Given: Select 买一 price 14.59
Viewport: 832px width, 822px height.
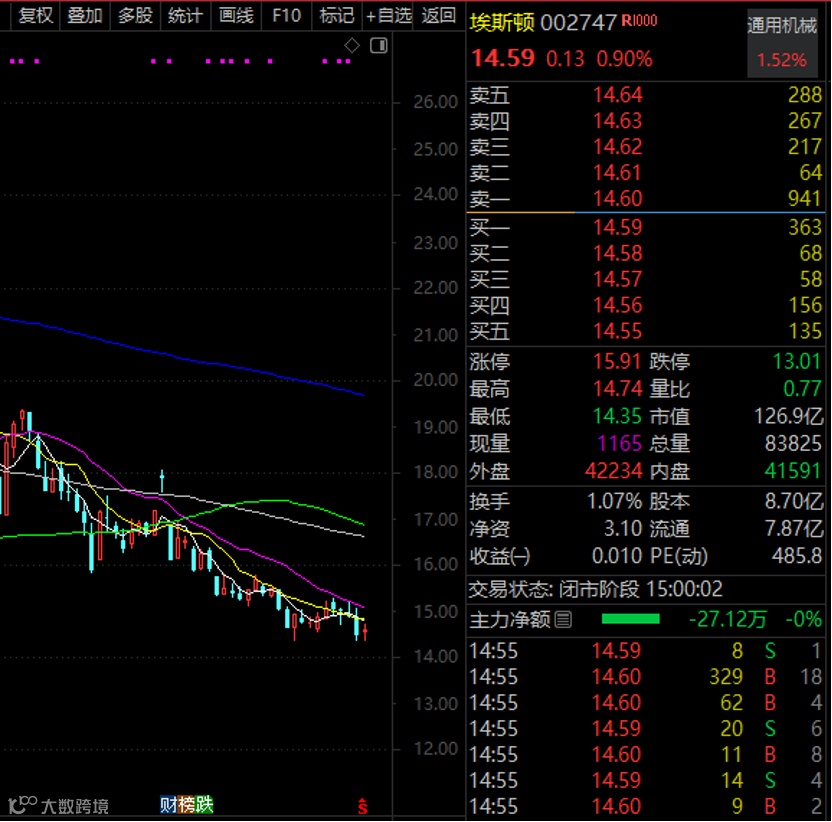Looking at the screenshot, I should 618,228.
